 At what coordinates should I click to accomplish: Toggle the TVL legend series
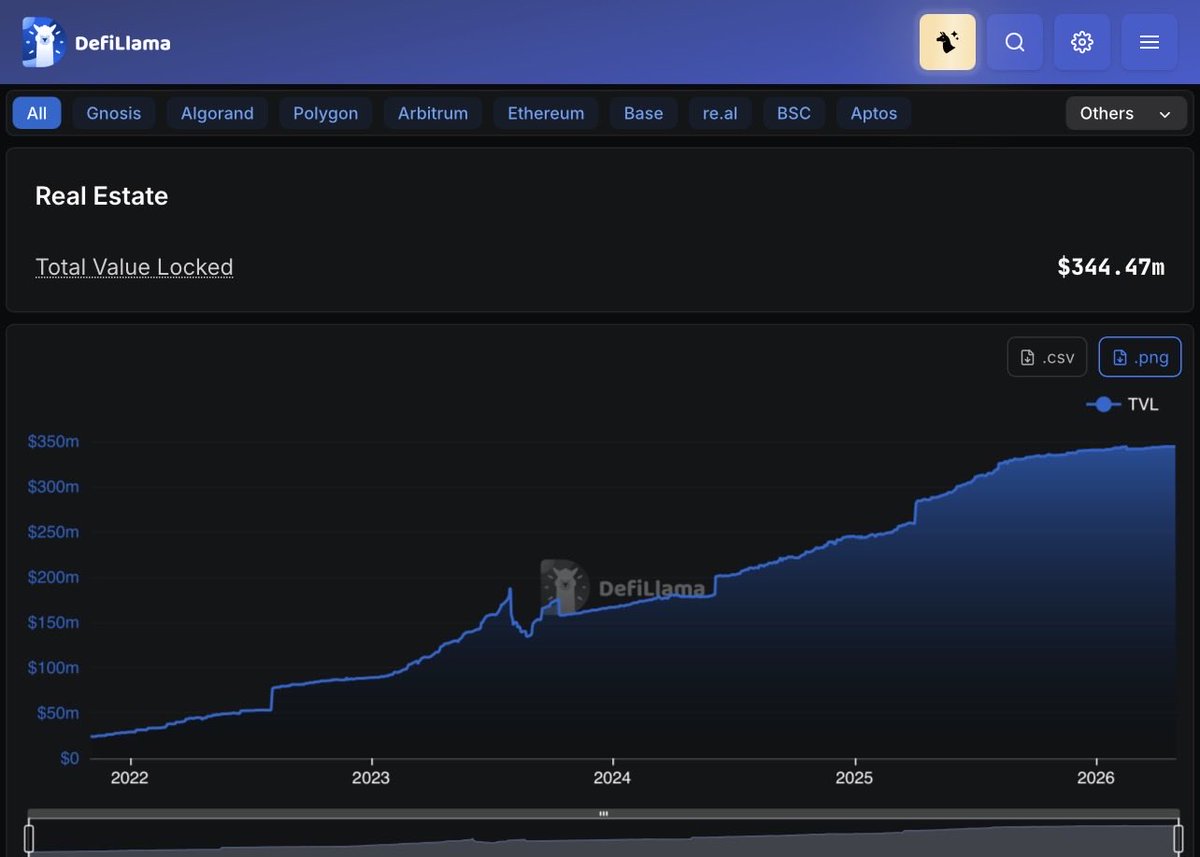coord(1123,404)
